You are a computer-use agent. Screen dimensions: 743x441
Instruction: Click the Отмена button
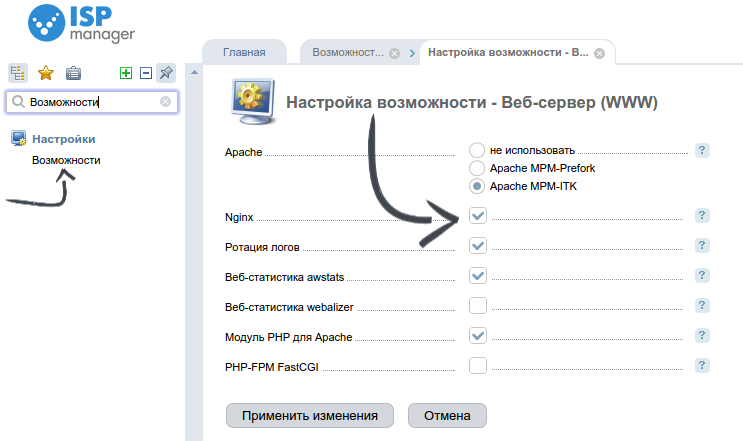click(x=447, y=415)
